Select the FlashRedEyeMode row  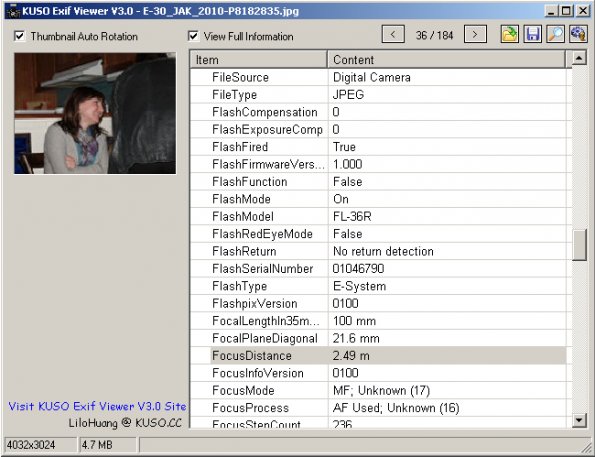pos(378,234)
